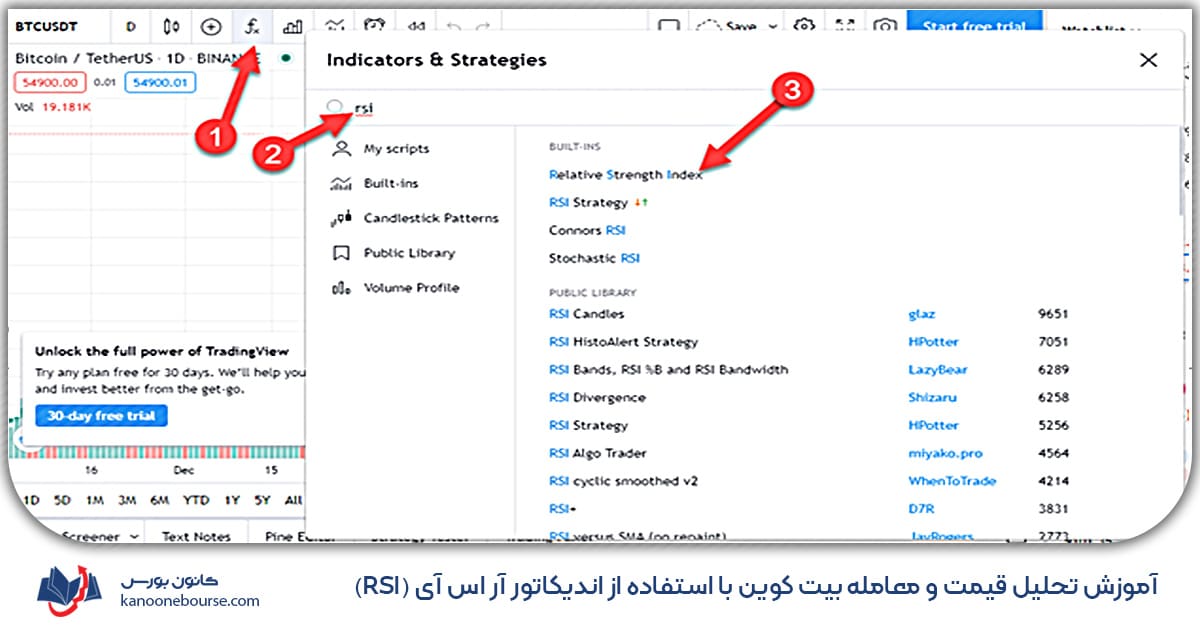Click the 54900.00 sell price box
The height and width of the screenshot is (628, 1200).
tap(51, 82)
